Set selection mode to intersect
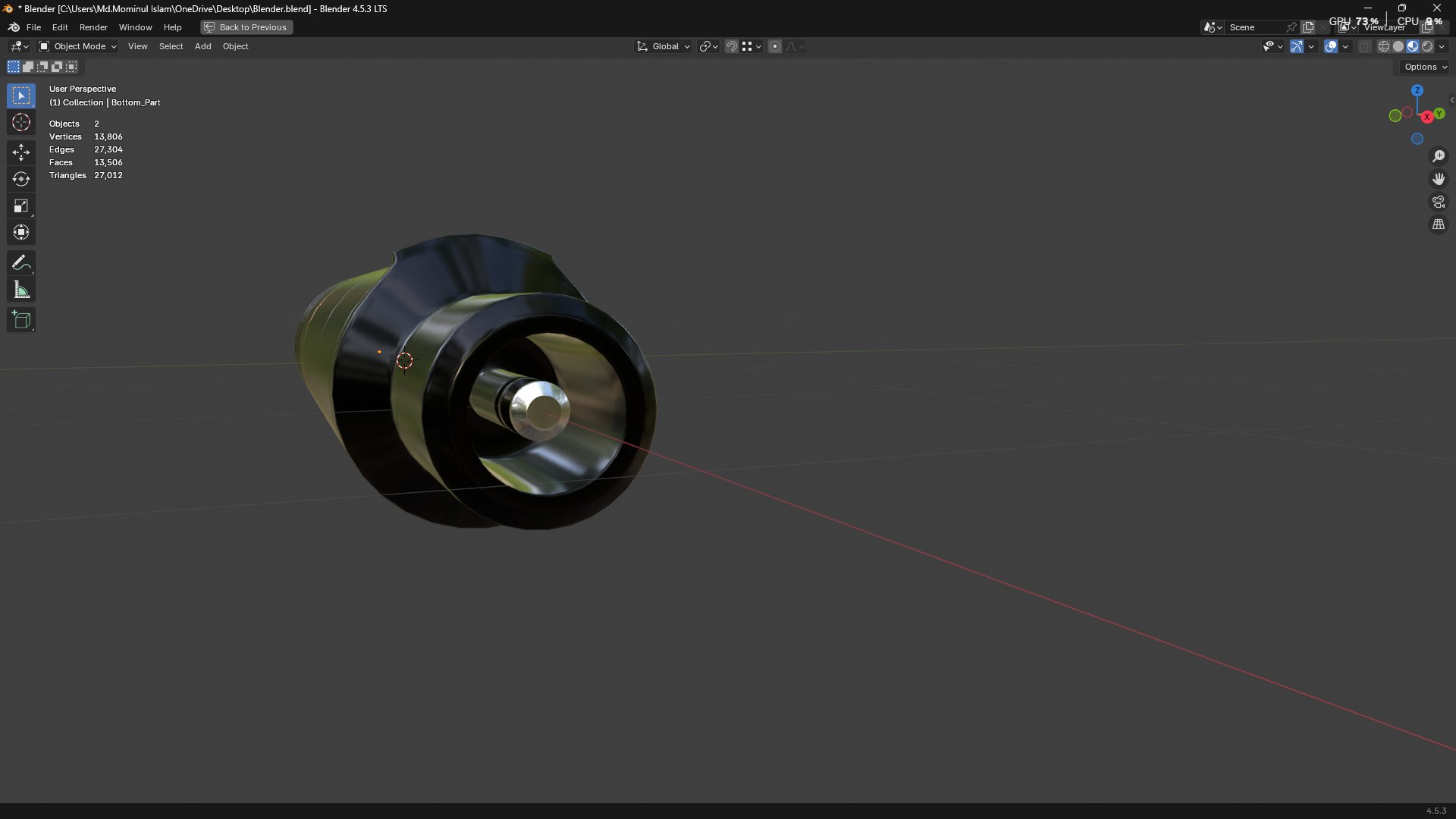Screen dimensions: 1456x819 pyautogui.click(x=71, y=67)
